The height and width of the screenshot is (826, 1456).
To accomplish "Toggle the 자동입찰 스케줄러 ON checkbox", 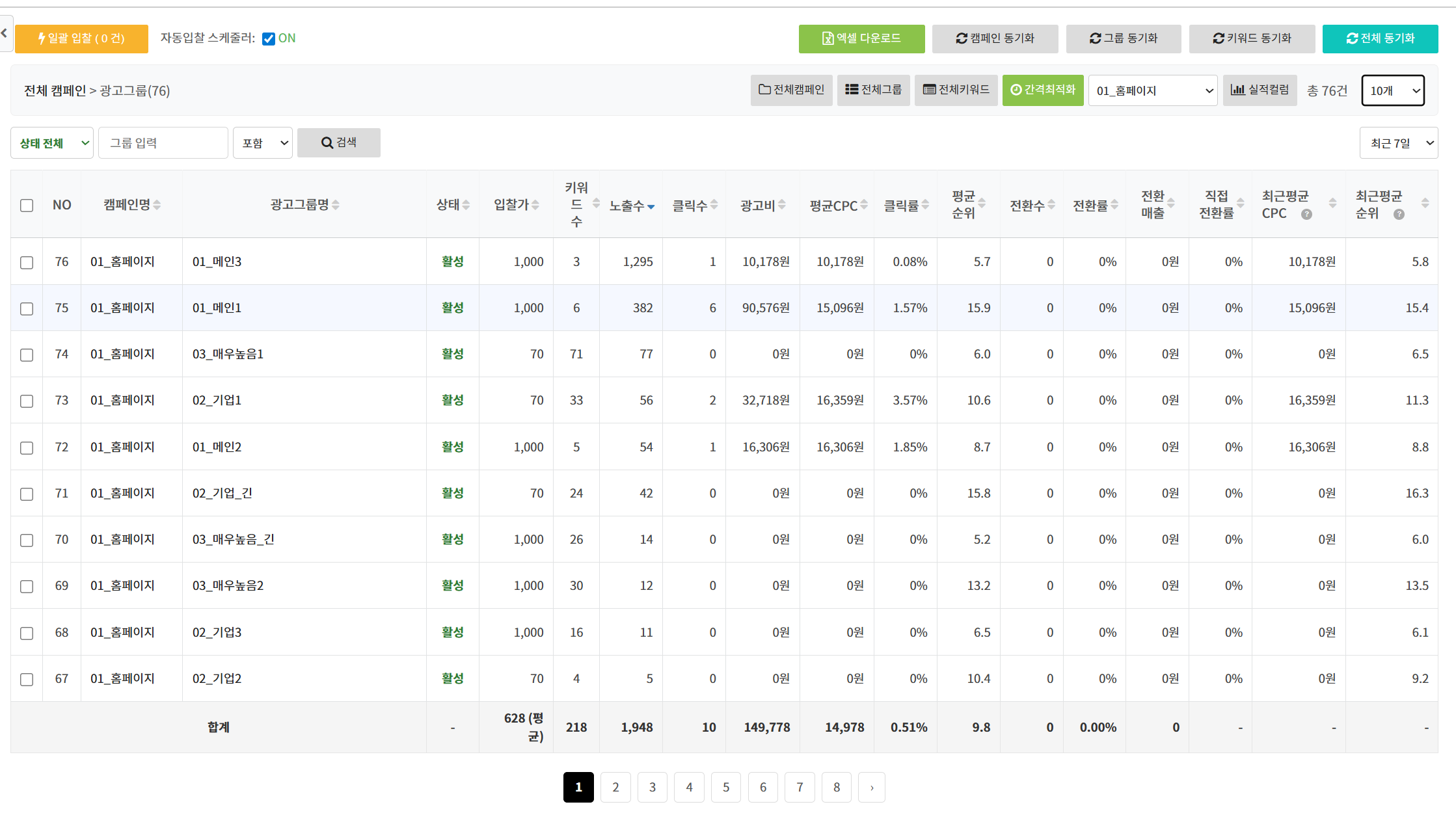I will pyautogui.click(x=268, y=38).
